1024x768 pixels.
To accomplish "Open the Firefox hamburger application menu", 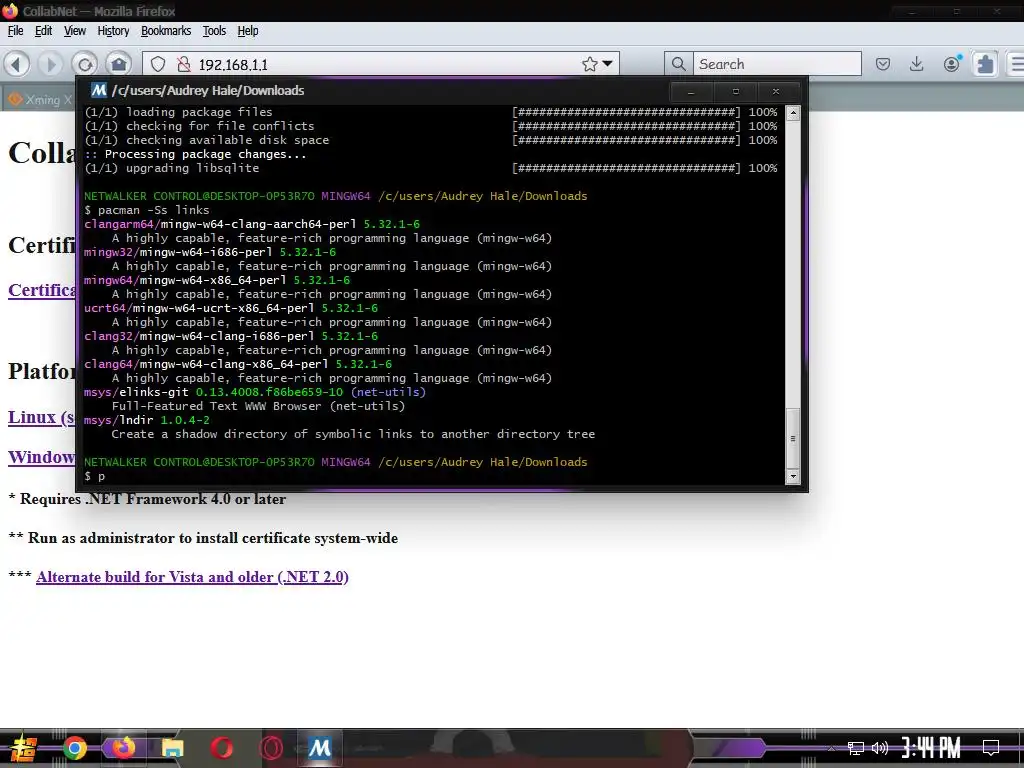I will (x=1016, y=64).
